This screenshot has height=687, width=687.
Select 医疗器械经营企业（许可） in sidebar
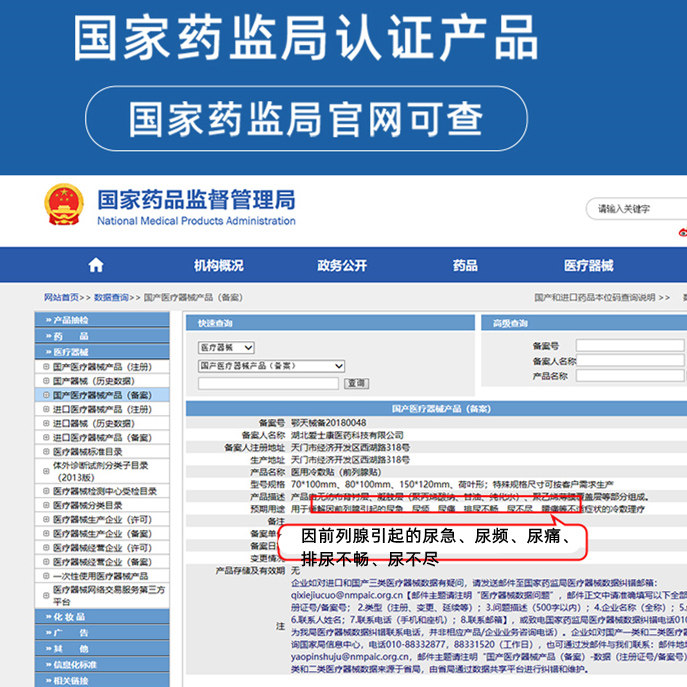pyautogui.click(x=102, y=548)
